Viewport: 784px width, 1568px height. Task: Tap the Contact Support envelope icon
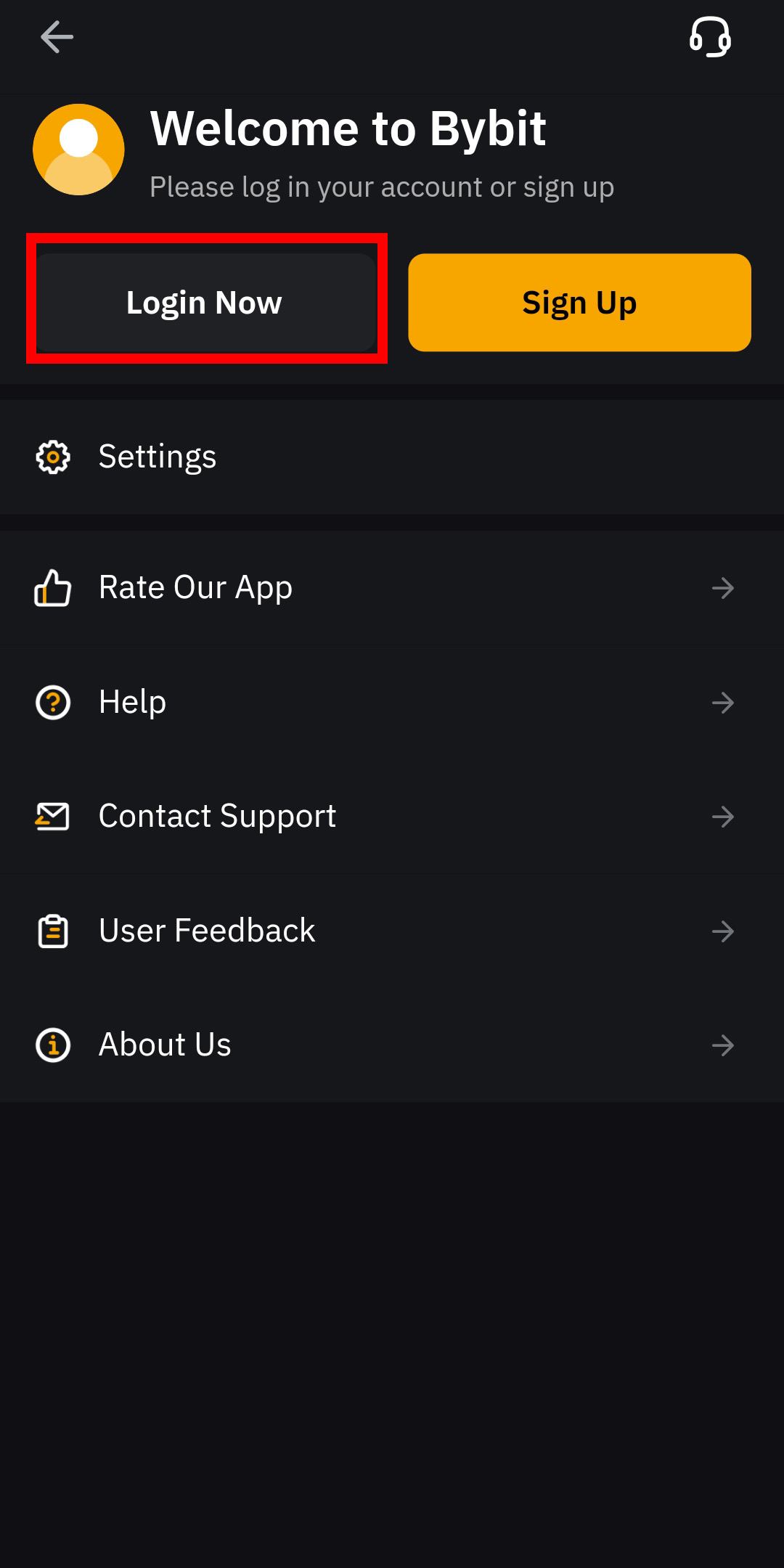pyautogui.click(x=53, y=817)
